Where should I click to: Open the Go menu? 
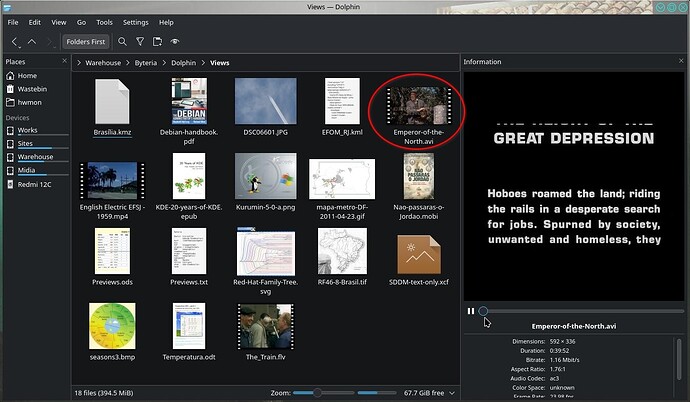[81, 22]
